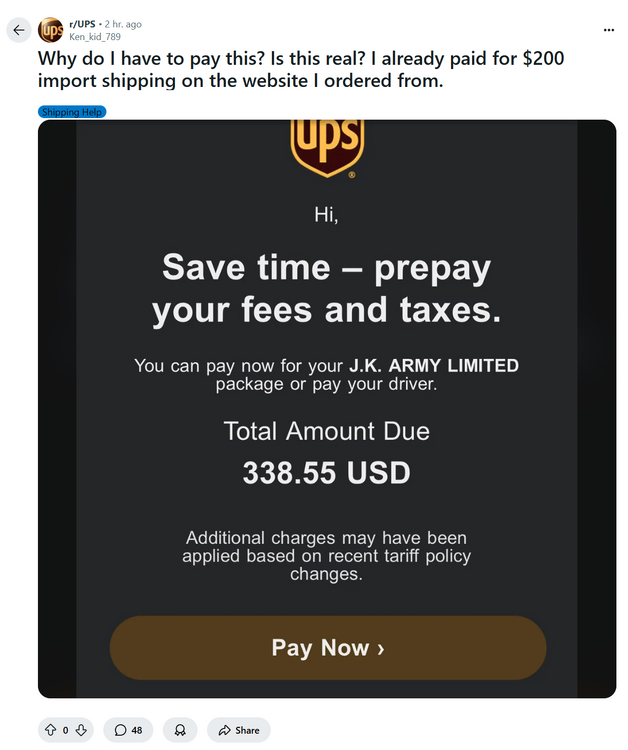The width and height of the screenshot is (628, 750).
Task: Click the 338.55 USD amount in the image
Action: pyautogui.click(x=326, y=473)
